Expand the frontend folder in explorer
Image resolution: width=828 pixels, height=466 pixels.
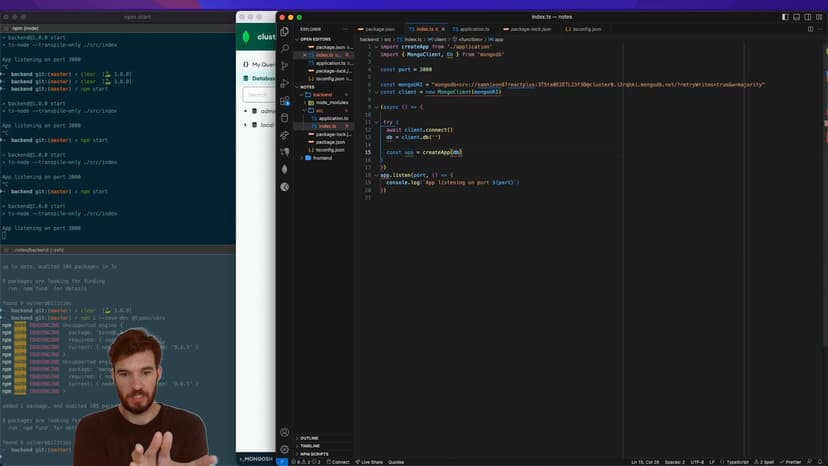[x=323, y=158]
